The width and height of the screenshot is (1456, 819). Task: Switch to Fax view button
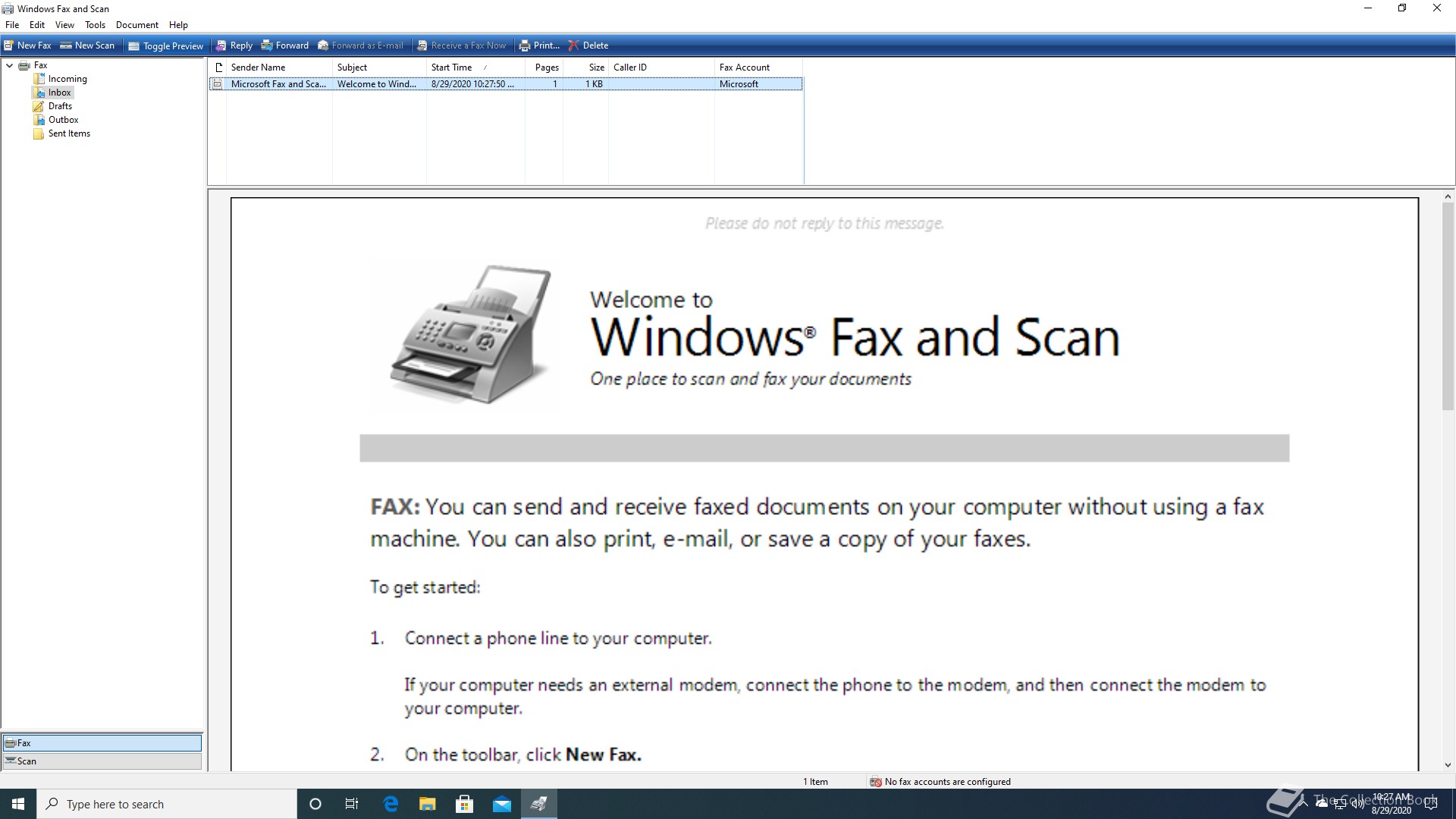pyautogui.click(x=102, y=743)
